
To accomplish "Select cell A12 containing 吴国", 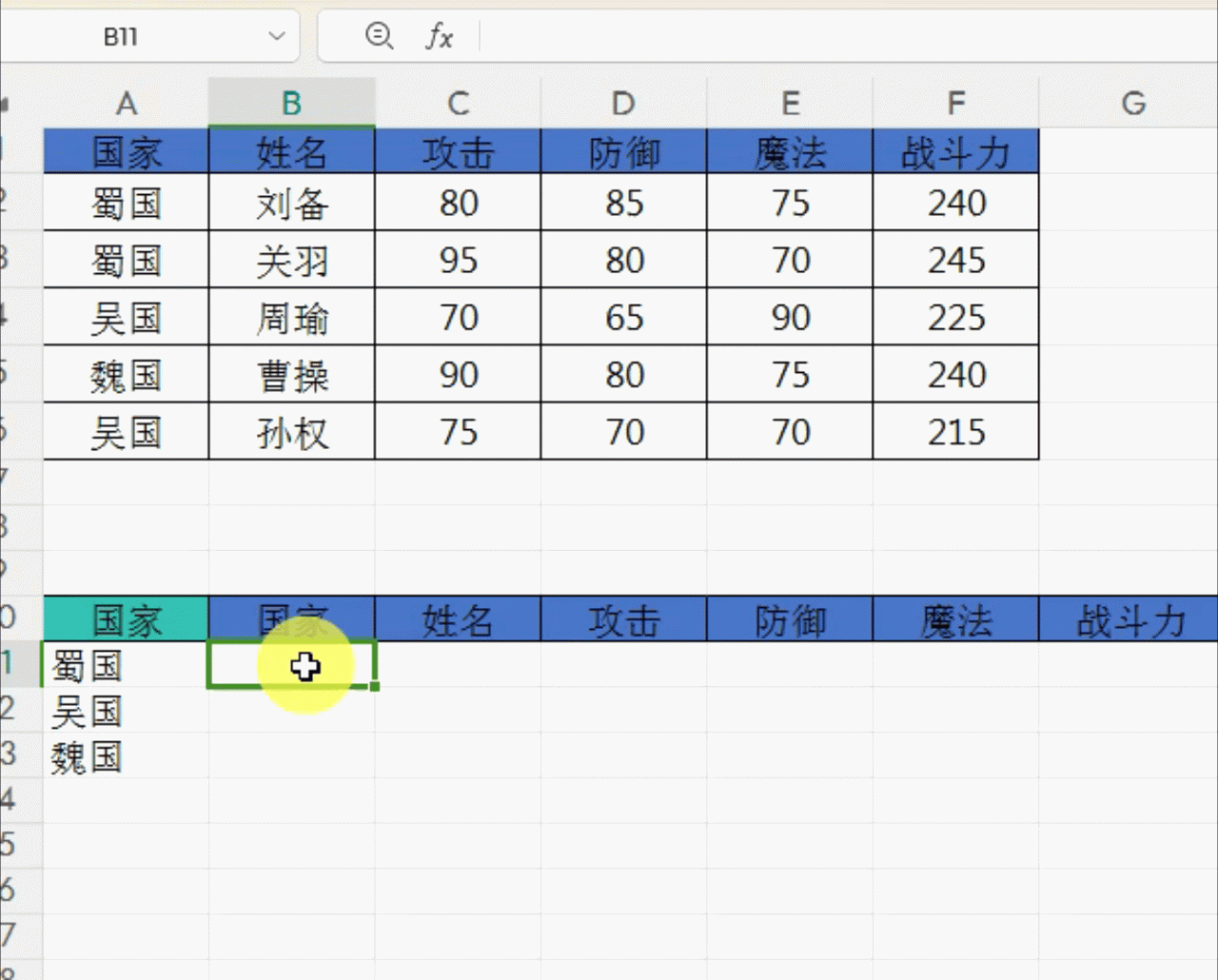I will (x=126, y=711).
